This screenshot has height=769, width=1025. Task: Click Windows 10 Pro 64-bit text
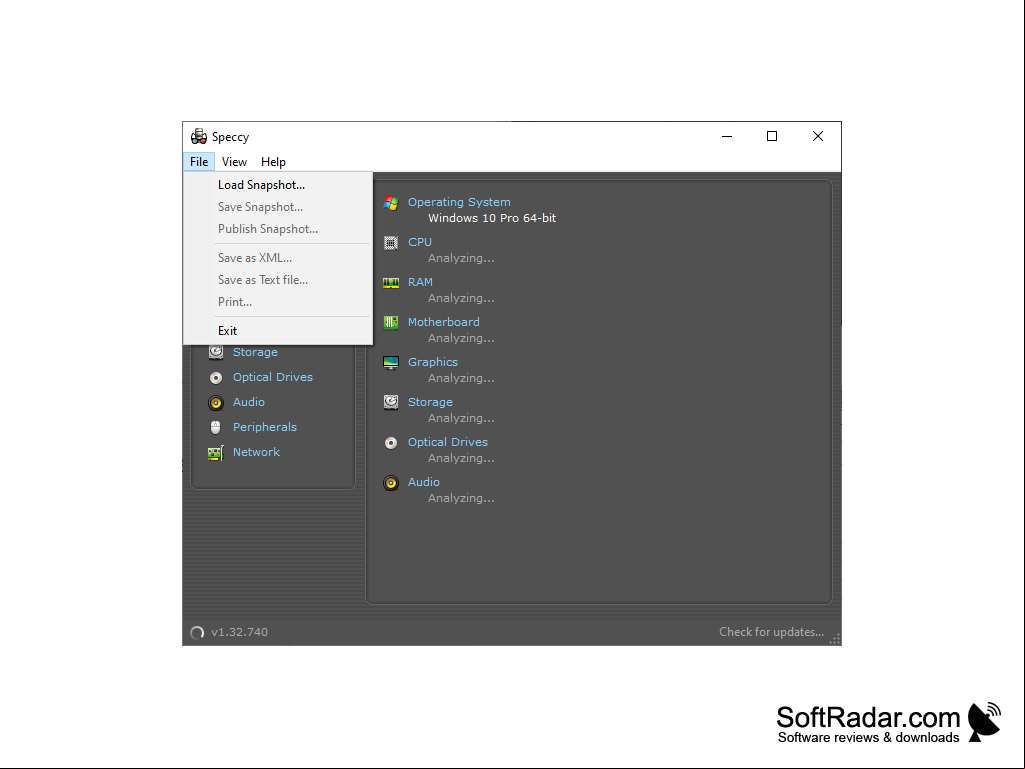pos(492,218)
